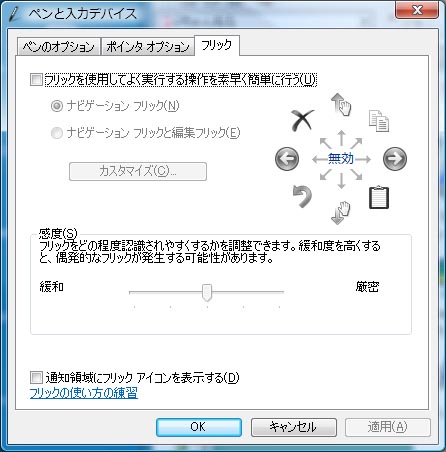
Task: Open the ポインタ オプション tab
Action: (148, 47)
